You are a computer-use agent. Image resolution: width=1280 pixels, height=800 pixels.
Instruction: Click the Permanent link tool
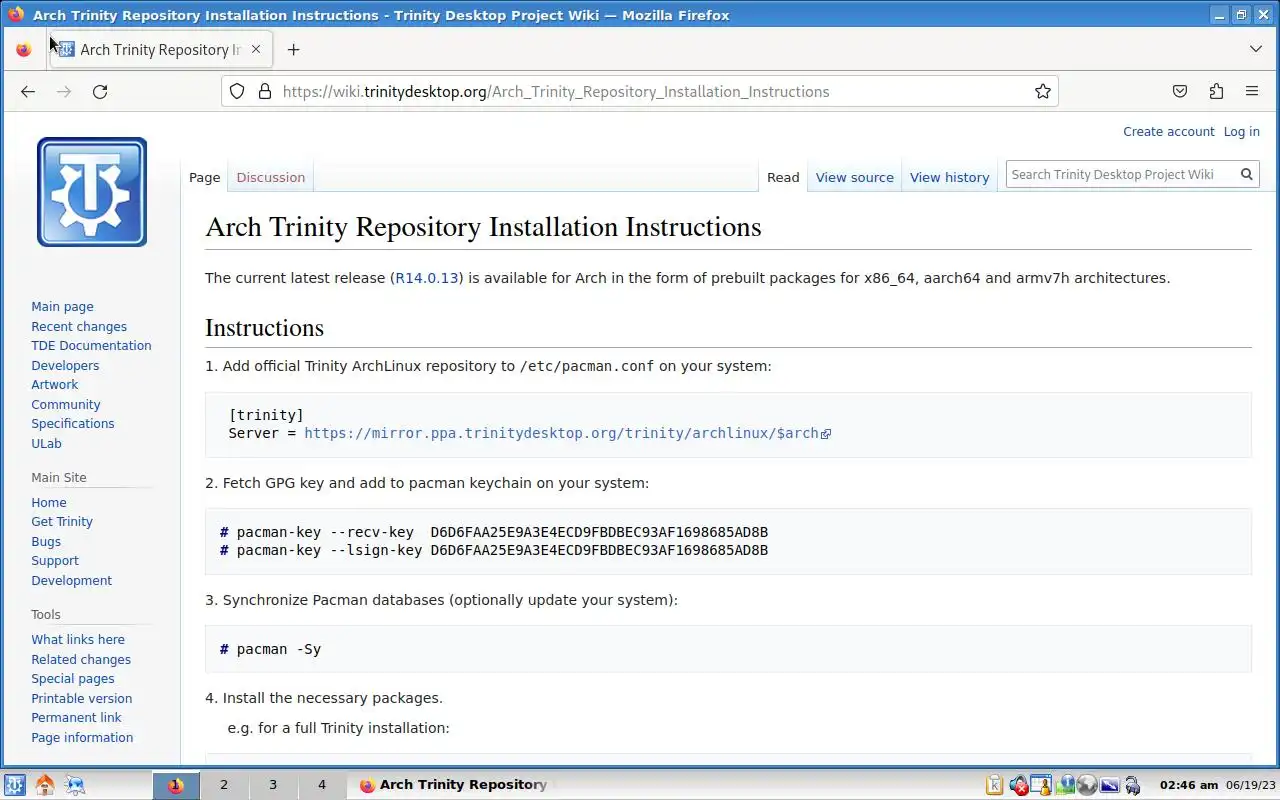tap(76, 718)
